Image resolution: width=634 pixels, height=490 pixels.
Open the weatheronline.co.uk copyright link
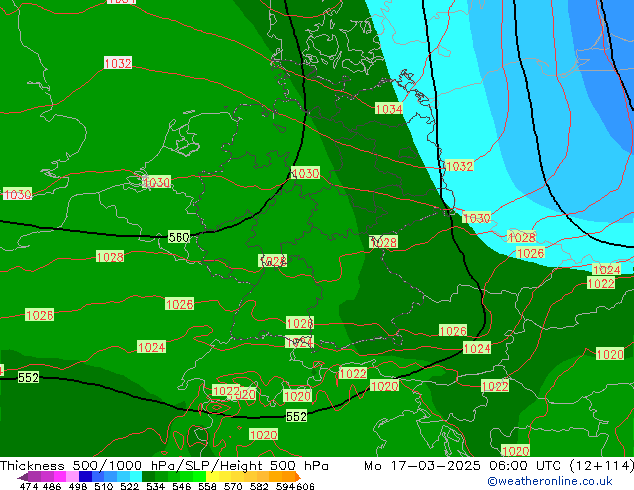click(x=549, y=481)
